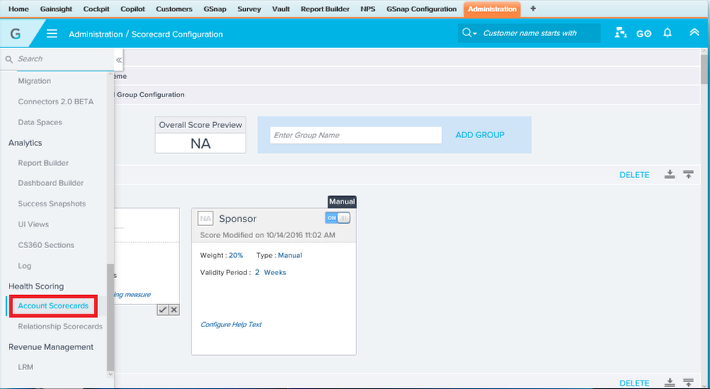Screen dimensions: 710x389
Task: Click the Group Configuration section header
Action: (x=150, y=95)
